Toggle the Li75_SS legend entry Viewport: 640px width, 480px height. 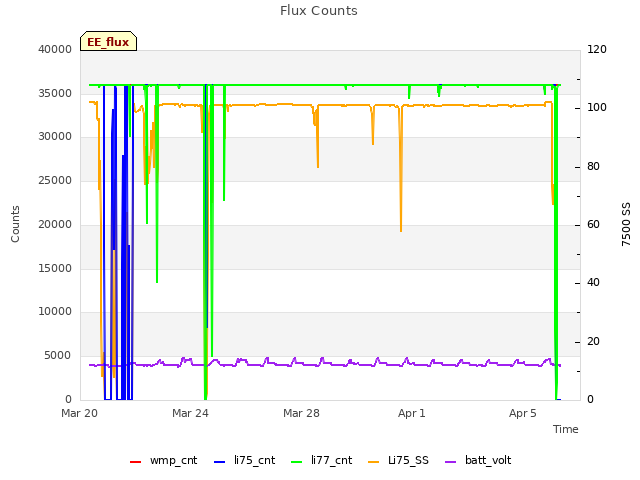398,460
